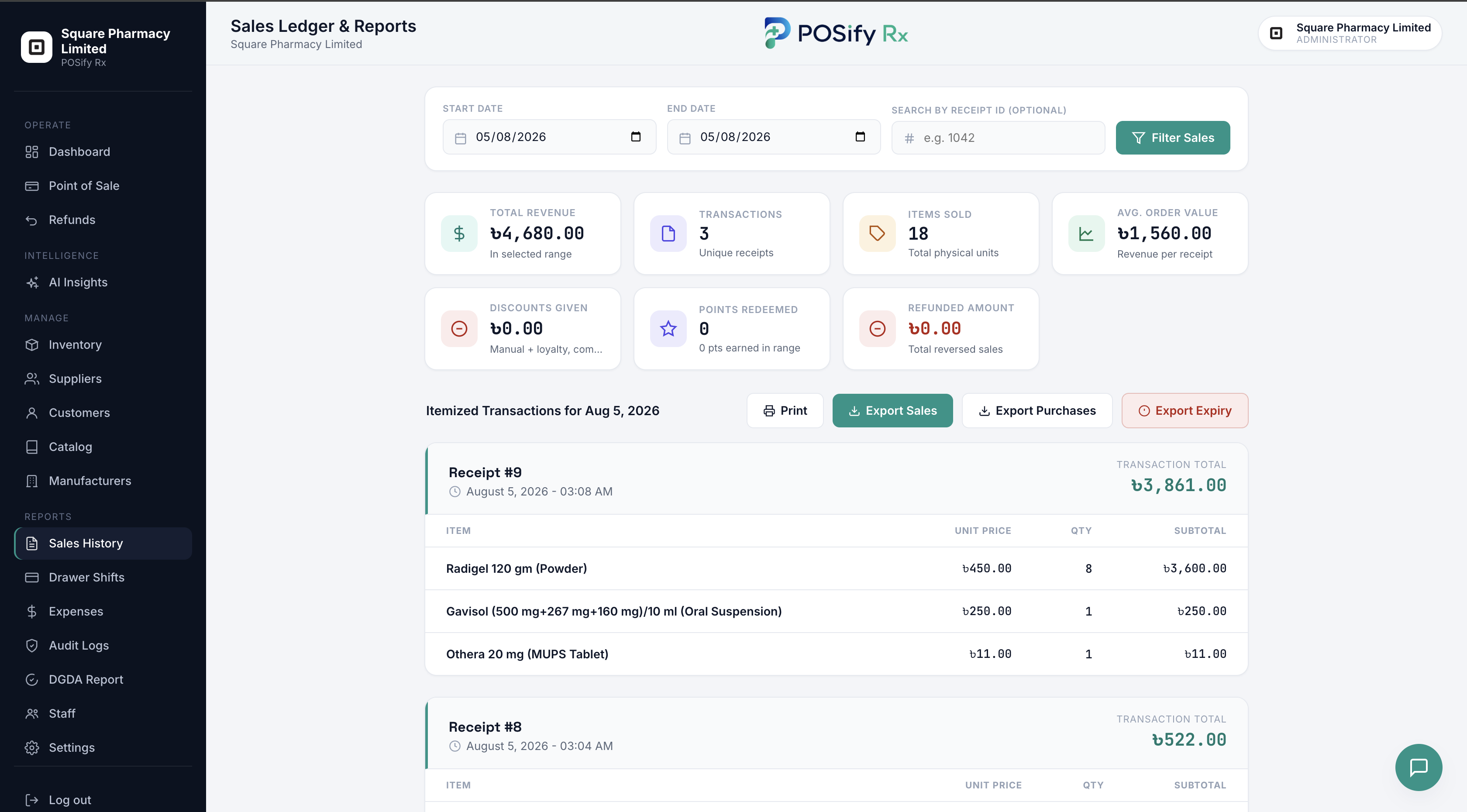Click the Staff people icon
Viewport: 1467px width, 812px height.
32,713
